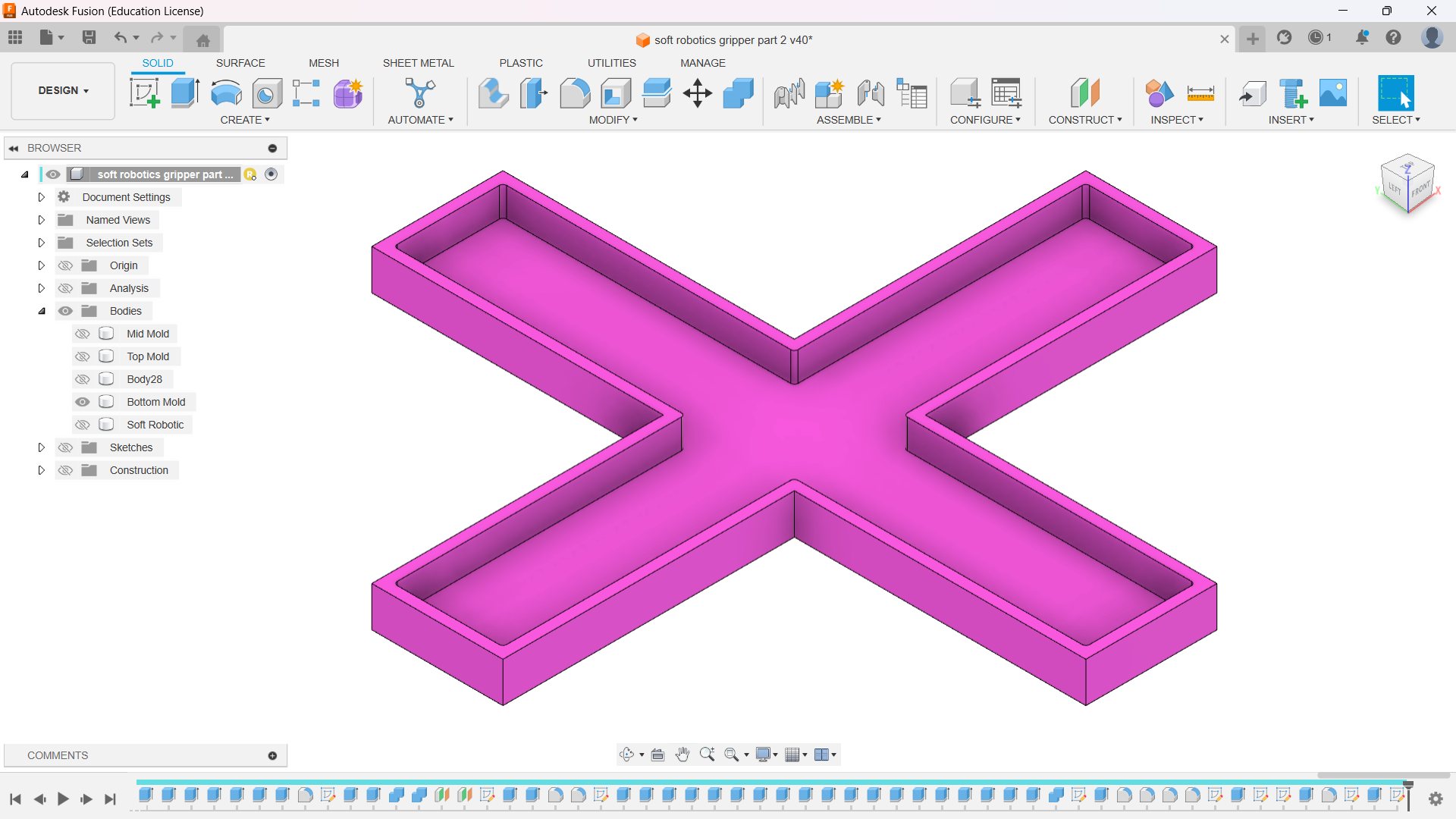The height and width of the screenshot is (819, 1456).
Task: Play the timeline animation
Action: tap(63, 799)
